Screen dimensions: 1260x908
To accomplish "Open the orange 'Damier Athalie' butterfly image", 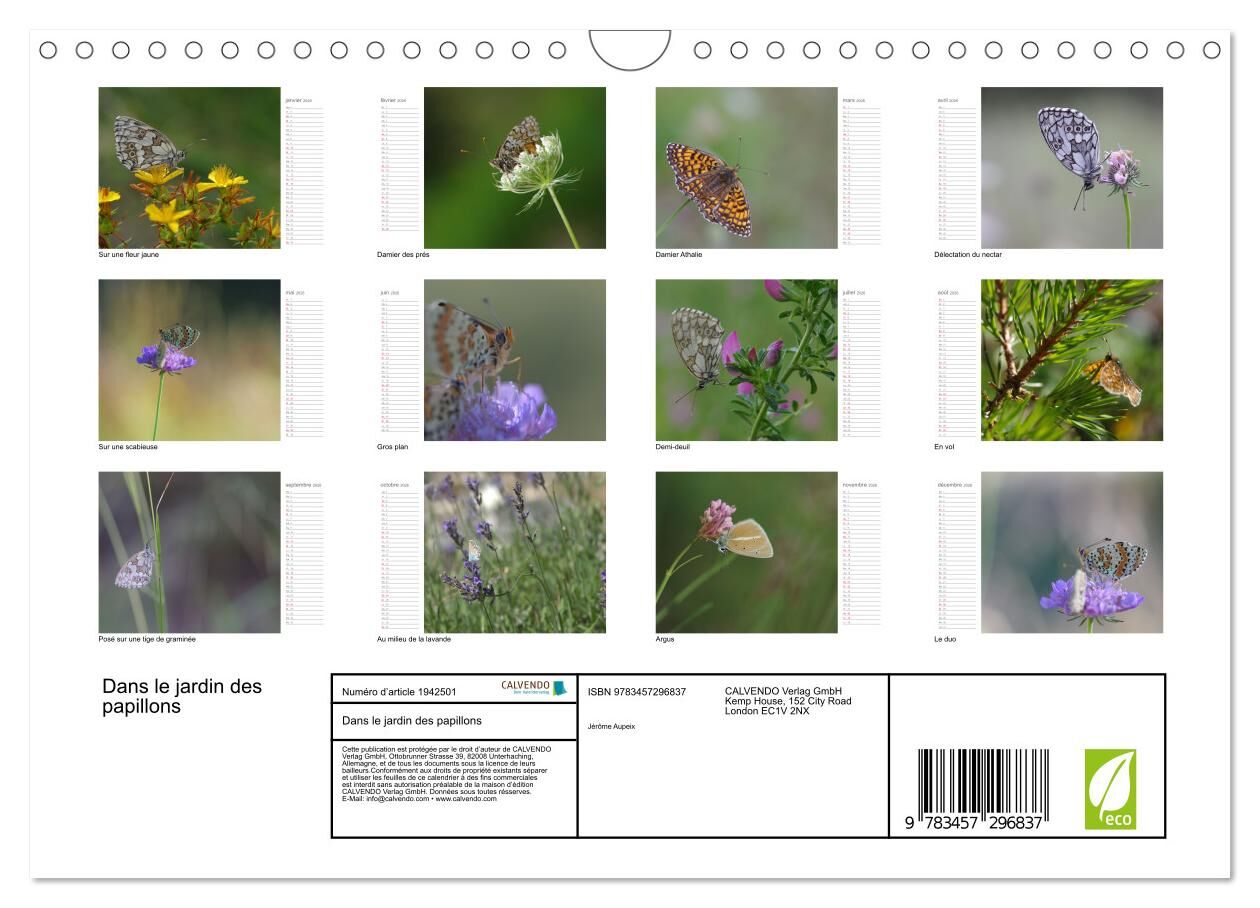I will tap(746, 167).
